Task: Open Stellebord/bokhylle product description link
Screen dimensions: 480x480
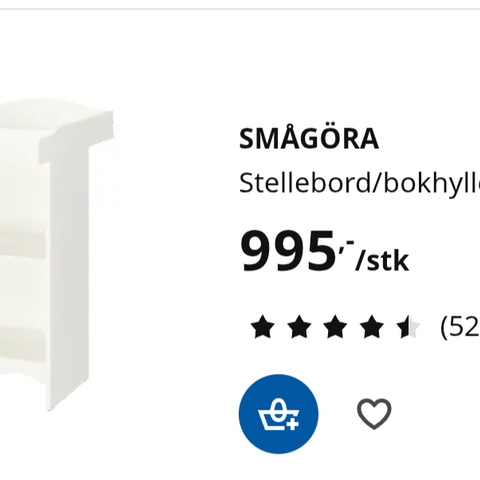Action: pos(359,183)
